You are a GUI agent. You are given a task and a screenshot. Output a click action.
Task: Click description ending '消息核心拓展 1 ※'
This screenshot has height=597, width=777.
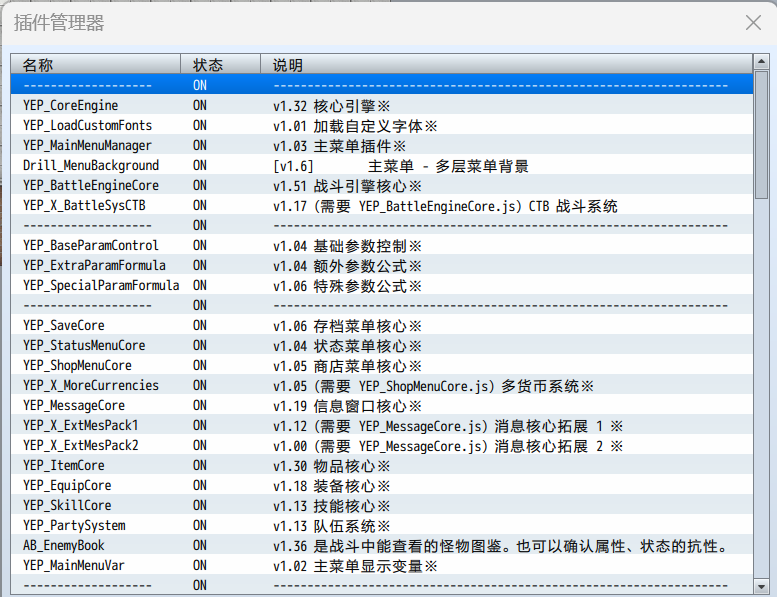[448, 426]
